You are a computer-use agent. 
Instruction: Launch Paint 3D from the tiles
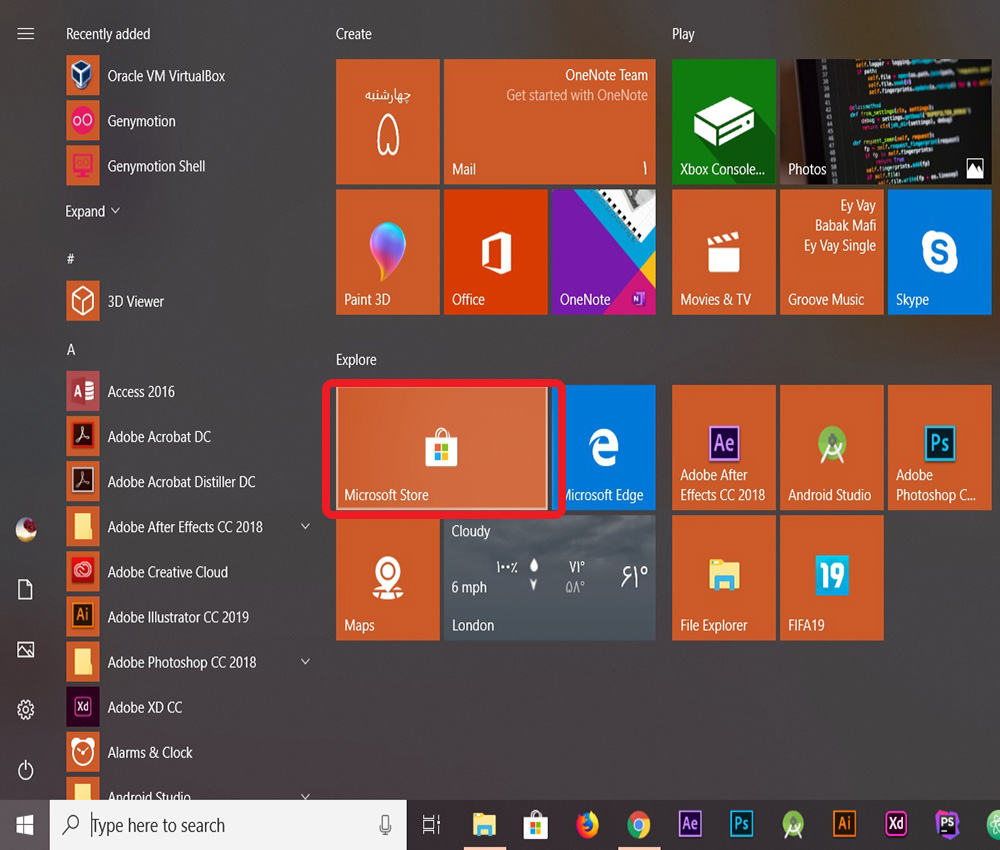click(x=388, y=252)
